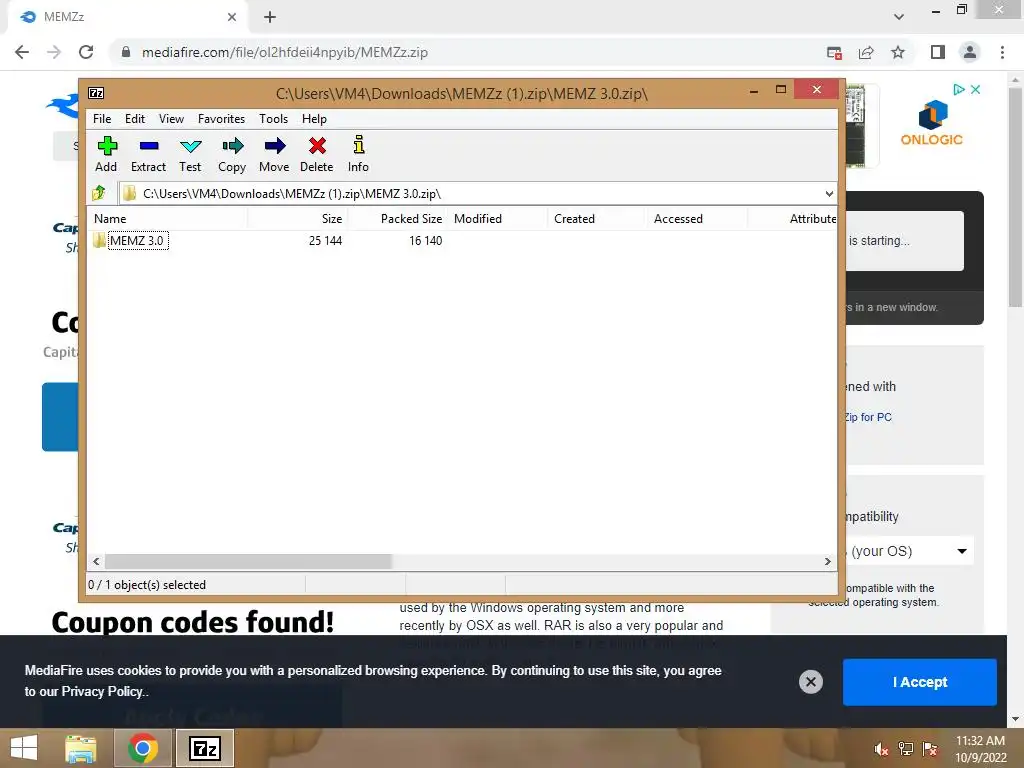Click the network tray icon
Image resolution: width=1024 pixels, height=768 pixels.
pyautogui.click(x=906, y=749)
